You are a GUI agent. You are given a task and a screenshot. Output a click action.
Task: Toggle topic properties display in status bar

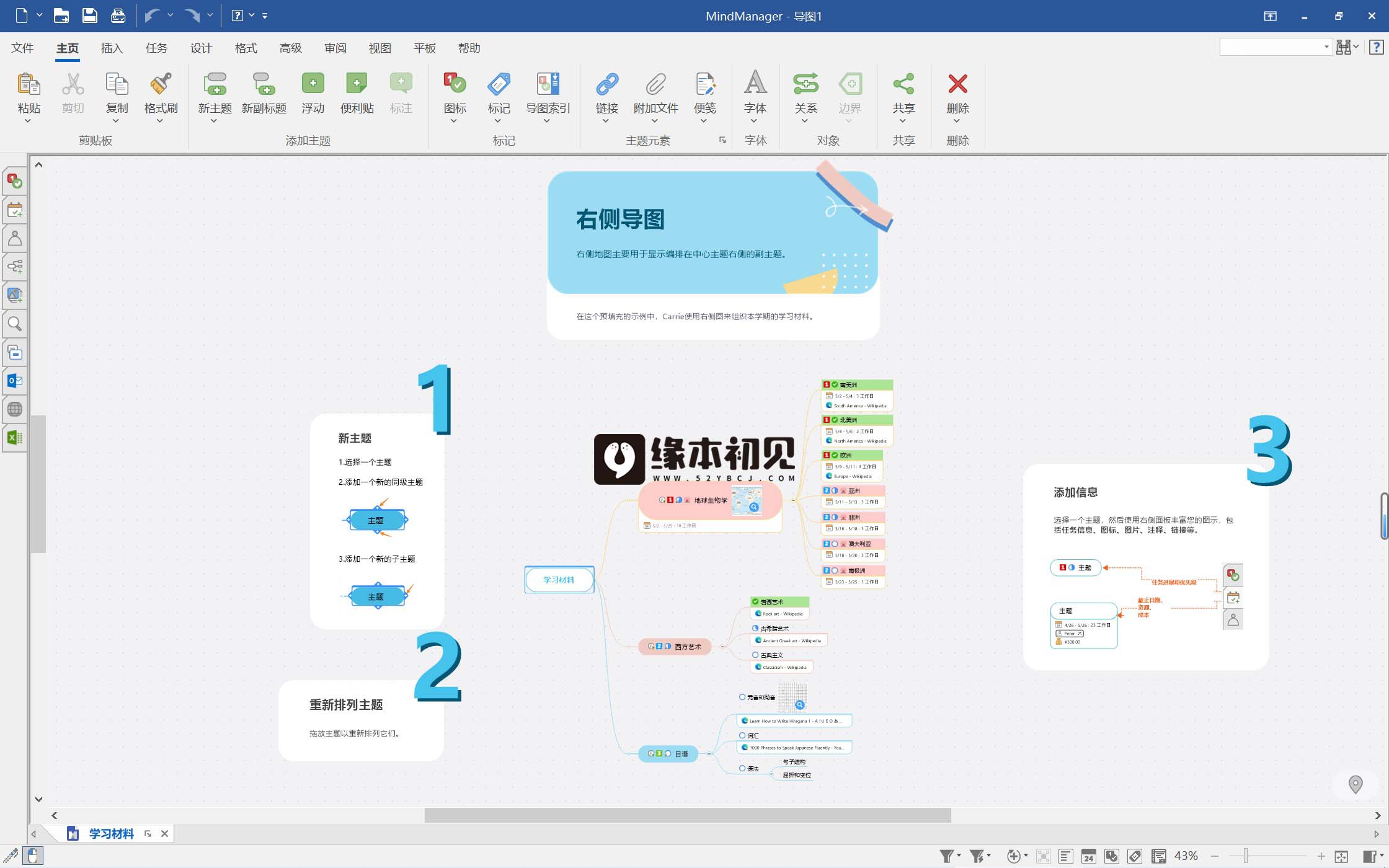tap(1158, 856)
